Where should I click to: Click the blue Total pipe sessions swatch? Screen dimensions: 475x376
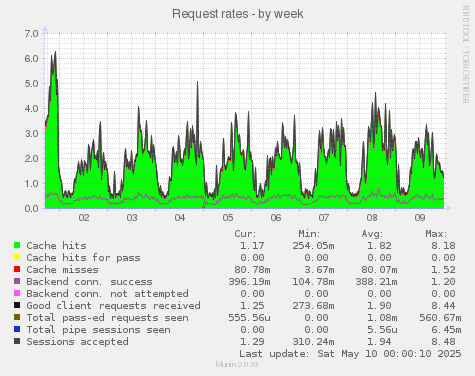(17, 329)
